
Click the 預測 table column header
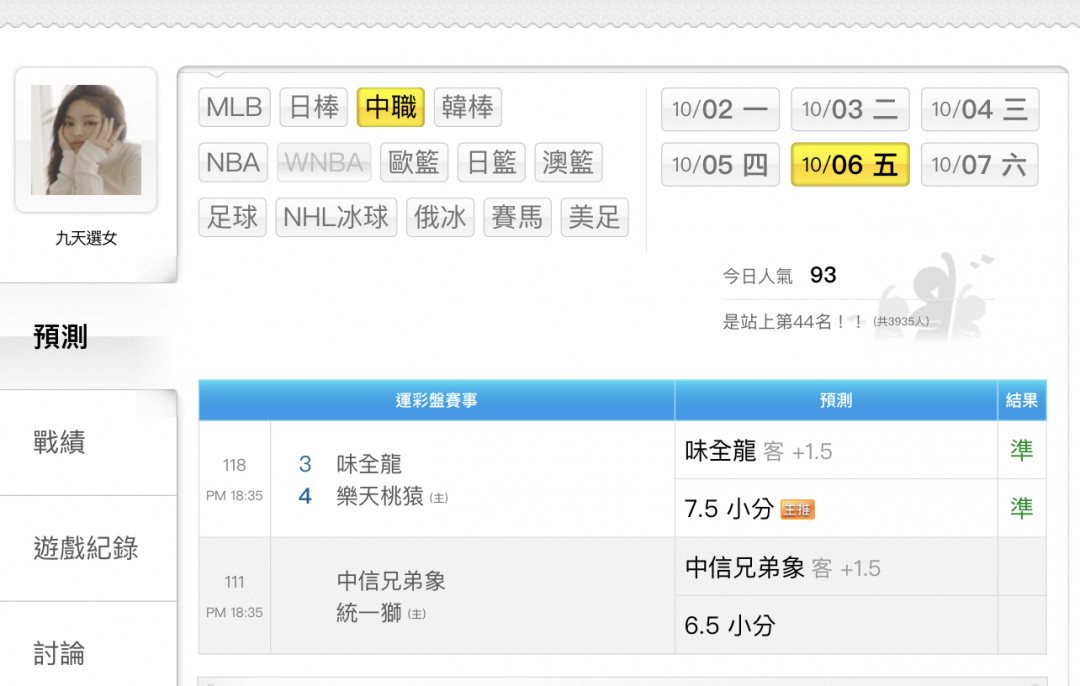[x=835, y=400]
